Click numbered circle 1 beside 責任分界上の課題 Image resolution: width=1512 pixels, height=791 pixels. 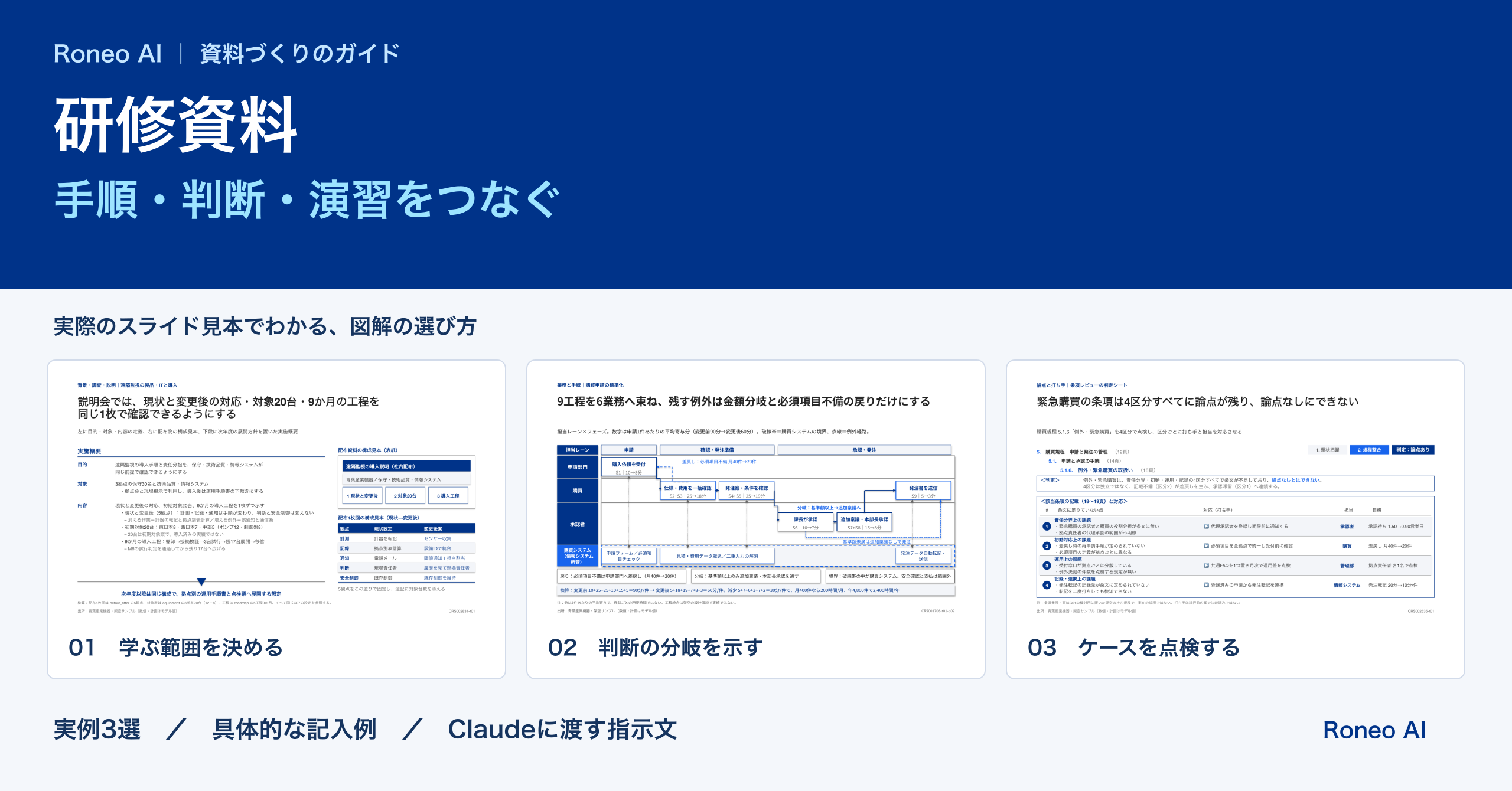coord(1047,527)
